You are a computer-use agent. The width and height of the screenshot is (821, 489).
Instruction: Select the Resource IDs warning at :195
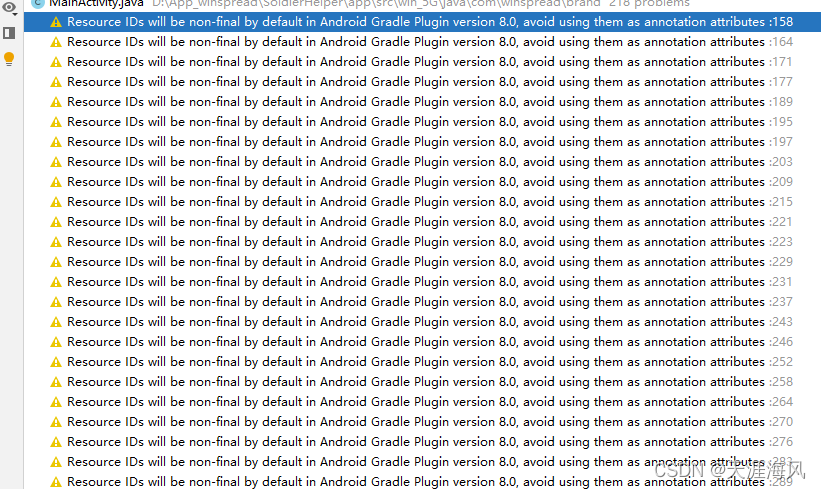[422, 122]
